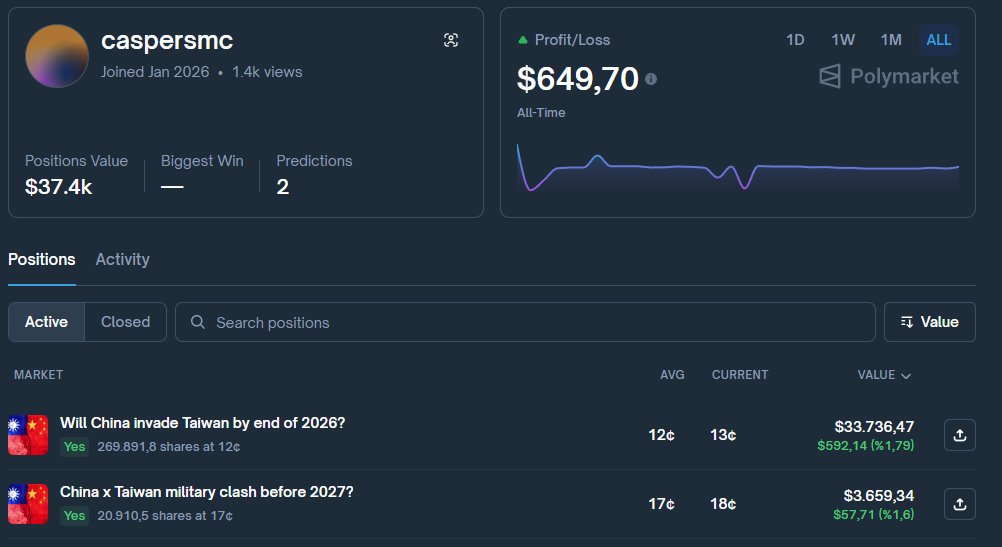Click '20.910,5 shares at 17¢' text
The image size is (1002, 547).
click(x=165, y=516)
